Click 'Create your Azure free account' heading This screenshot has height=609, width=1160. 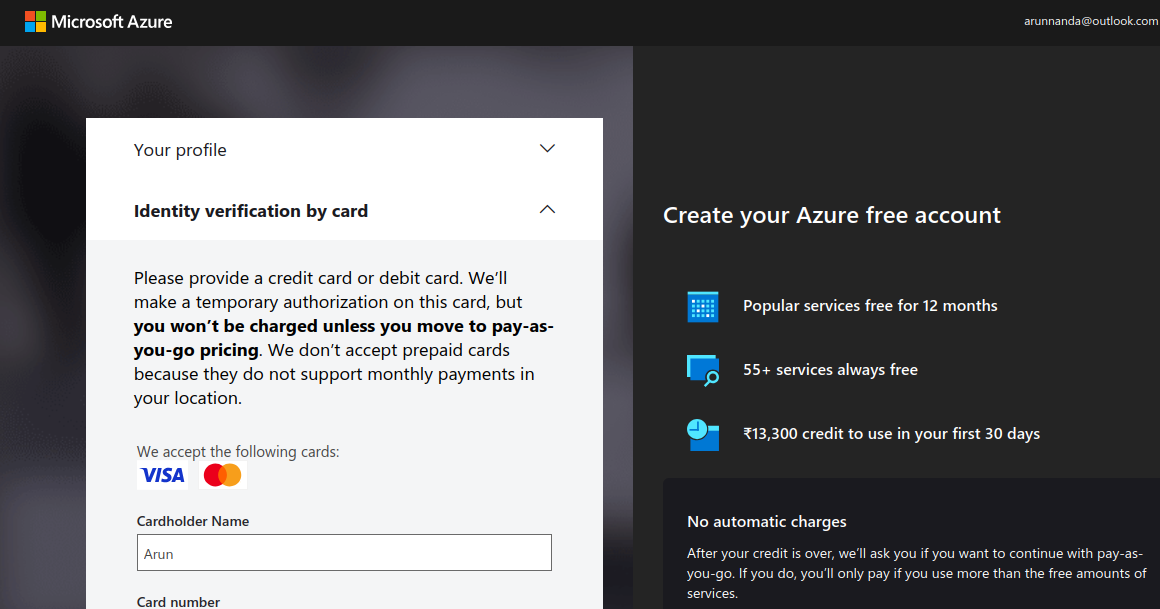(832, 215)
